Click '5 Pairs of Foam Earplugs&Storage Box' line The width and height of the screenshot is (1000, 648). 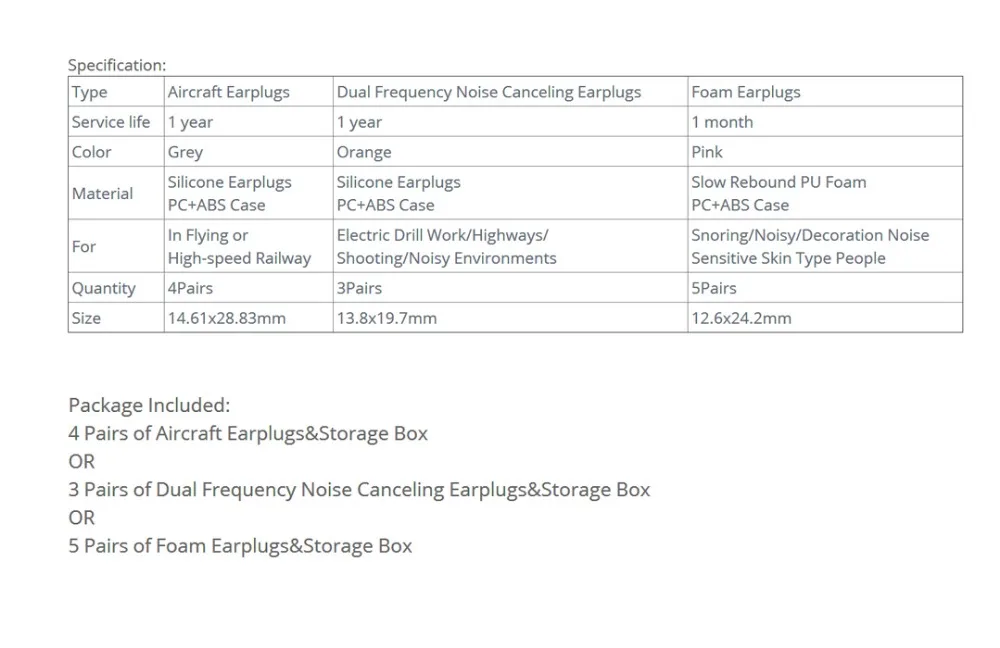tap(240, 546)
